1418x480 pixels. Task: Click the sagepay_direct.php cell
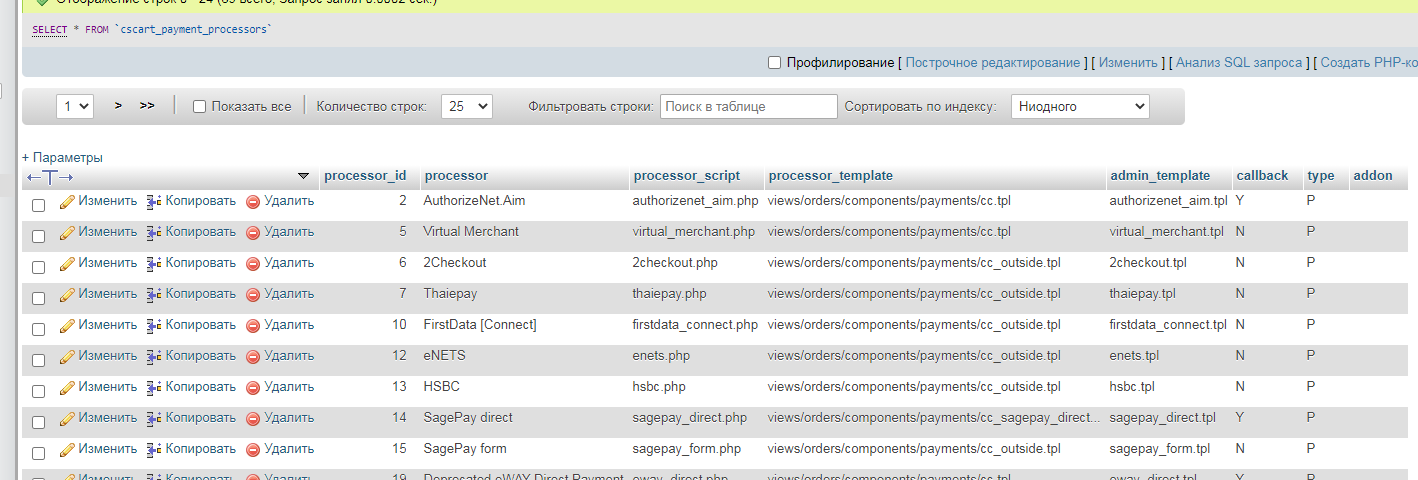pyautogui.click(x=690, y=417)
